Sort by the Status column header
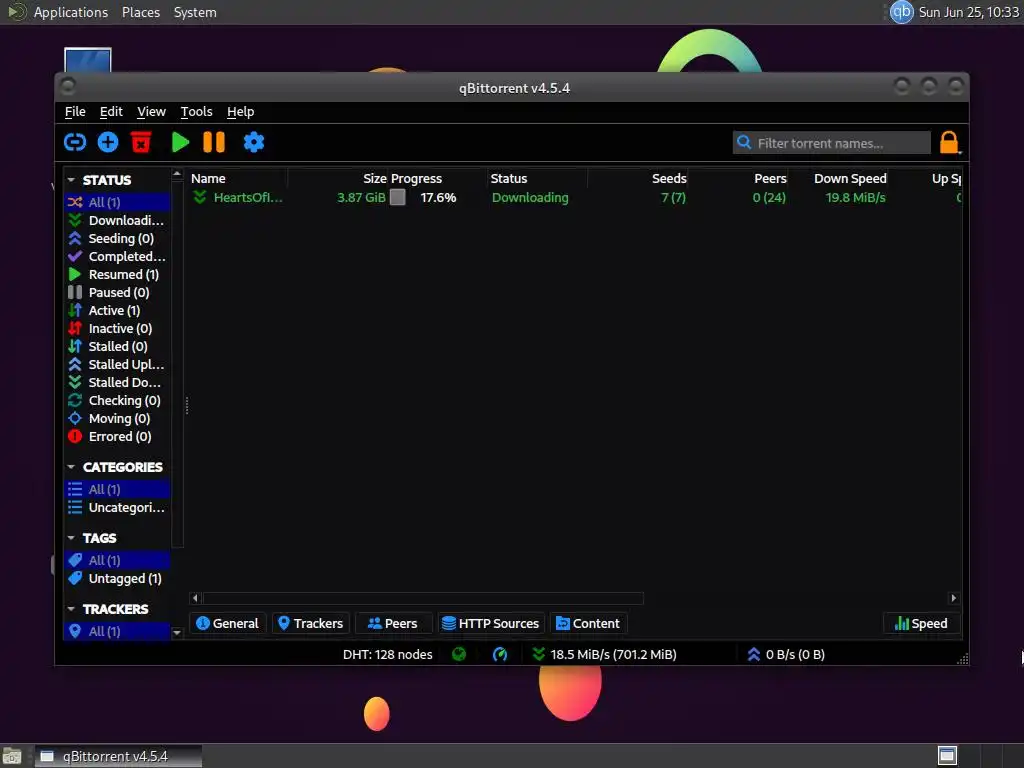Screen dimensions: 1024x768 pyautogui.click(x=537, y=178)
